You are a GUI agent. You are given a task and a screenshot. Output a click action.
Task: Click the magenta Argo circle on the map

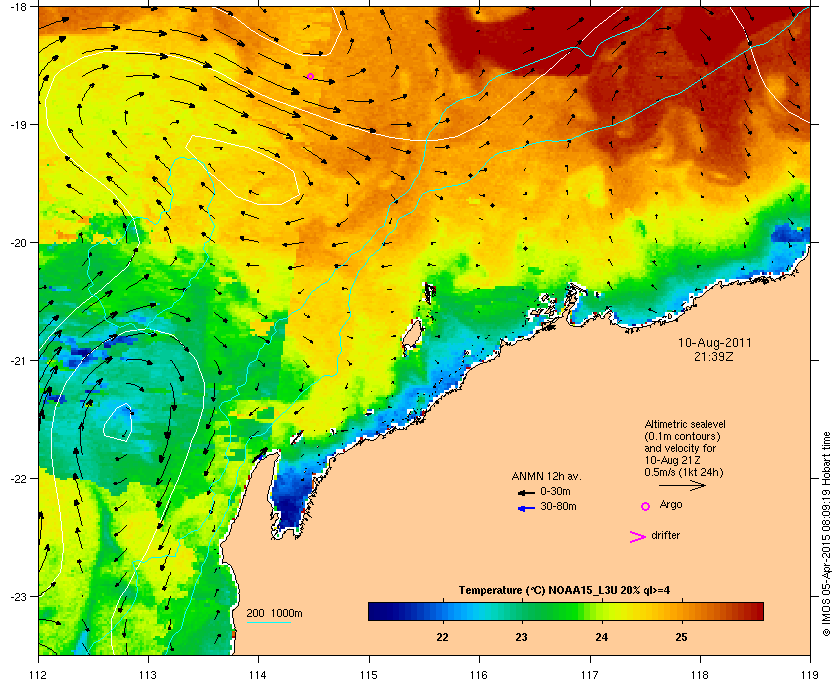310,77
